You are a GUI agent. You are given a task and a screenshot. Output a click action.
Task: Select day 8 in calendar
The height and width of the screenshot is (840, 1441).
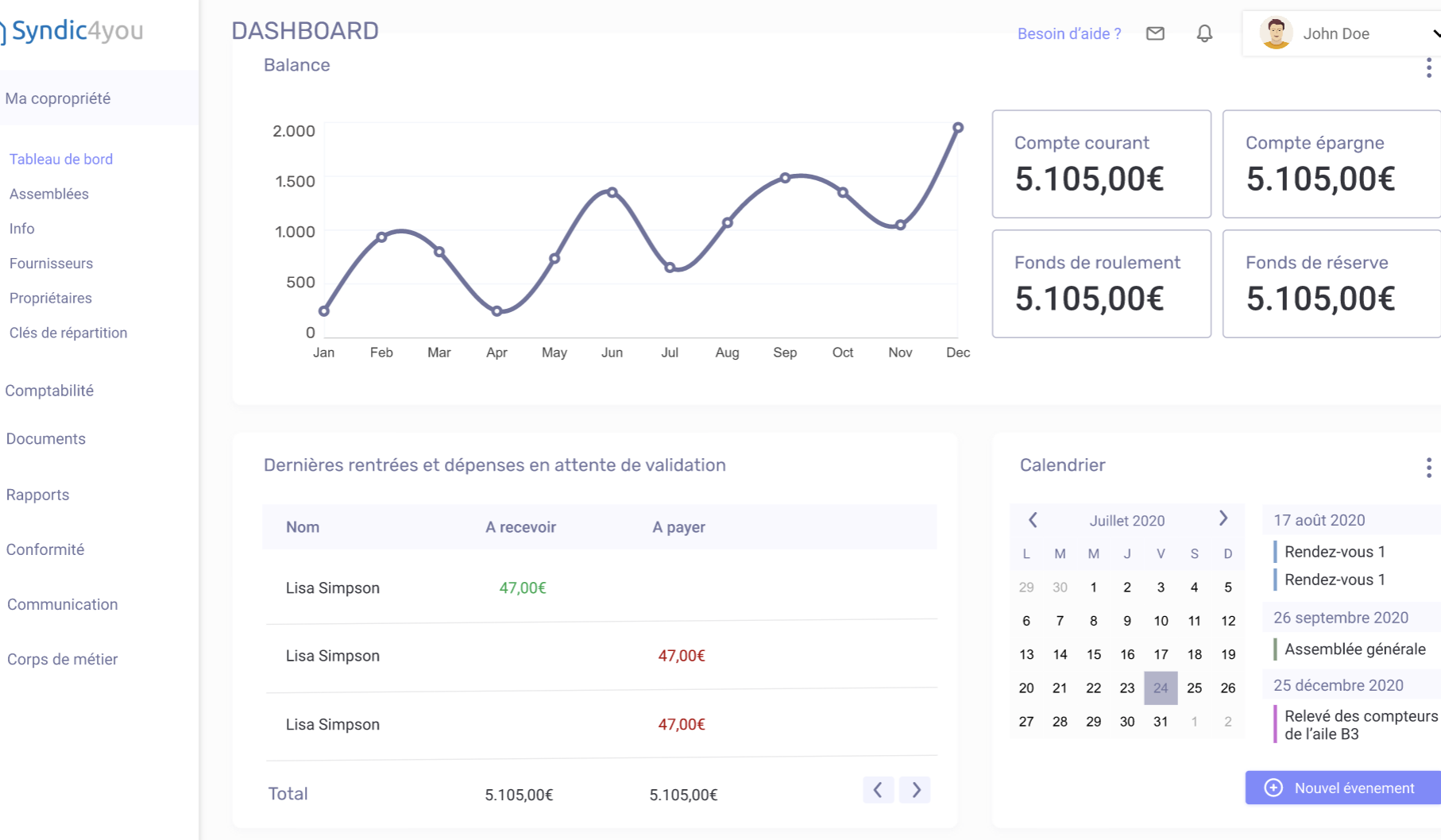click(x=1094, y=621)
